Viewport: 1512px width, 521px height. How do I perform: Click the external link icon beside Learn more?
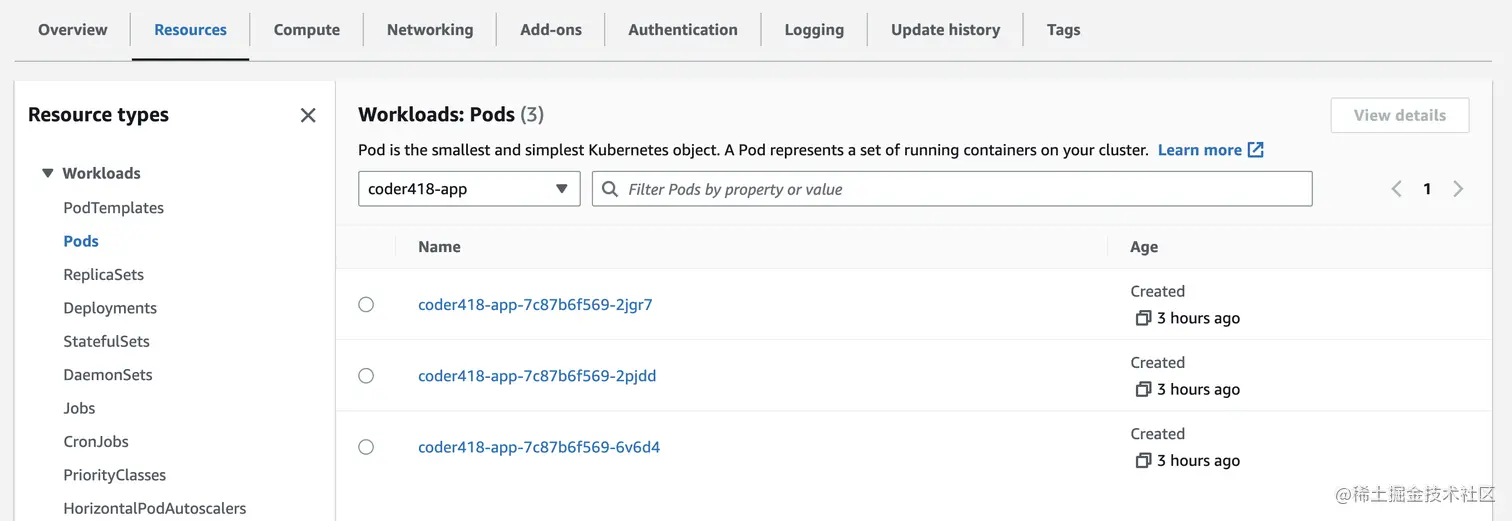click(x=1256, y=150)
